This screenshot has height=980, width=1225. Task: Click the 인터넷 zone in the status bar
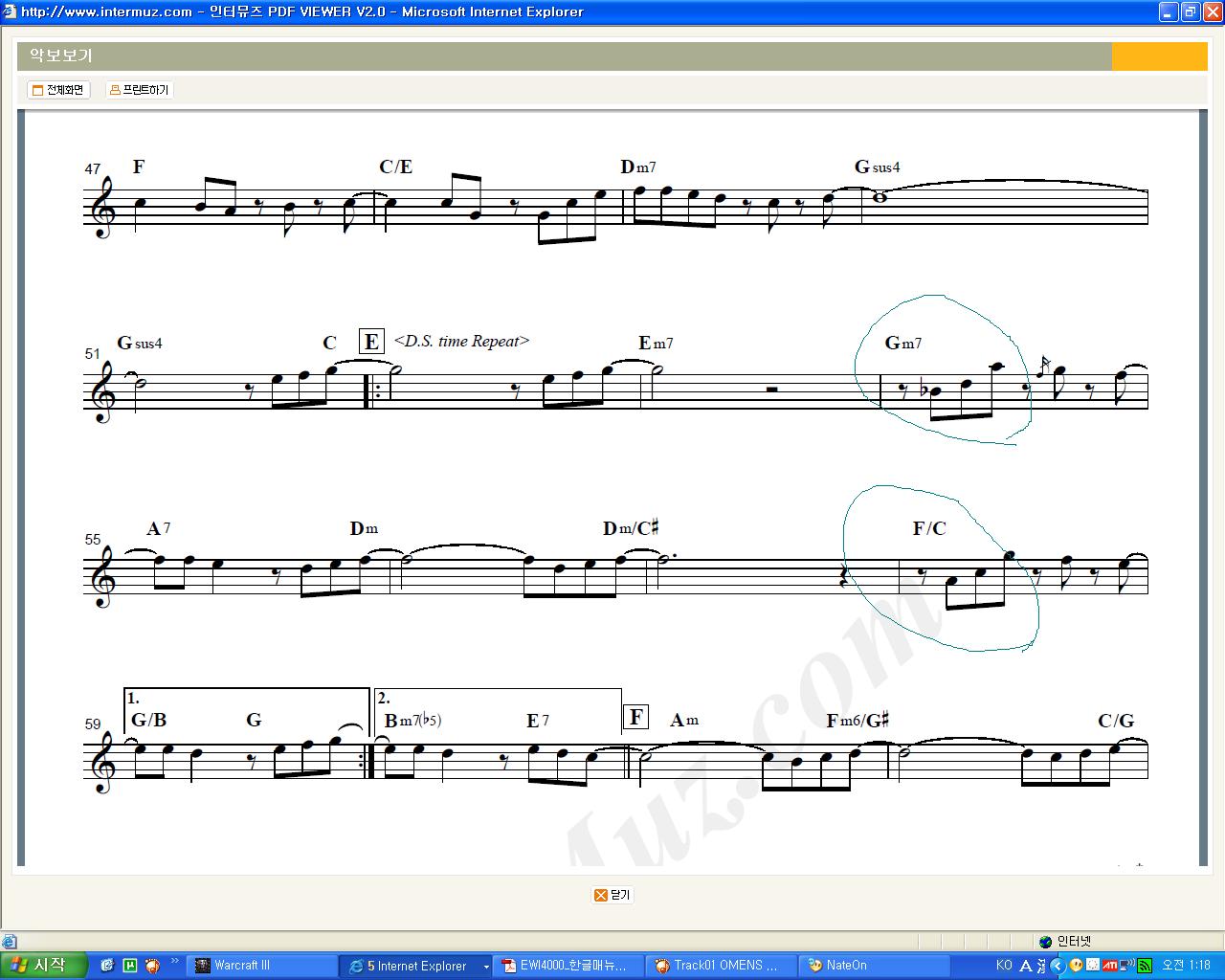[x=1065, y=942]
